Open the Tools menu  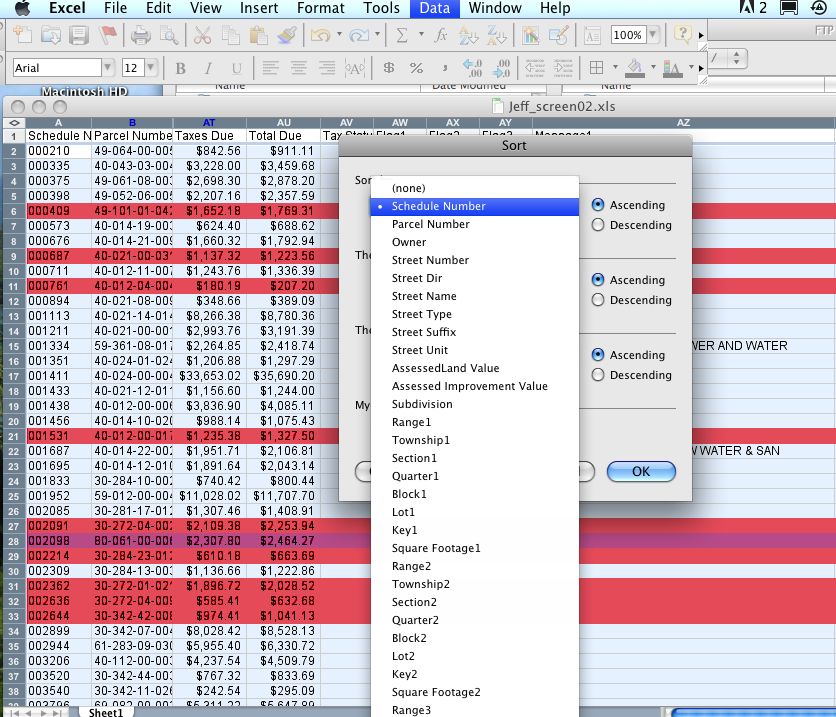coord(381,8)
